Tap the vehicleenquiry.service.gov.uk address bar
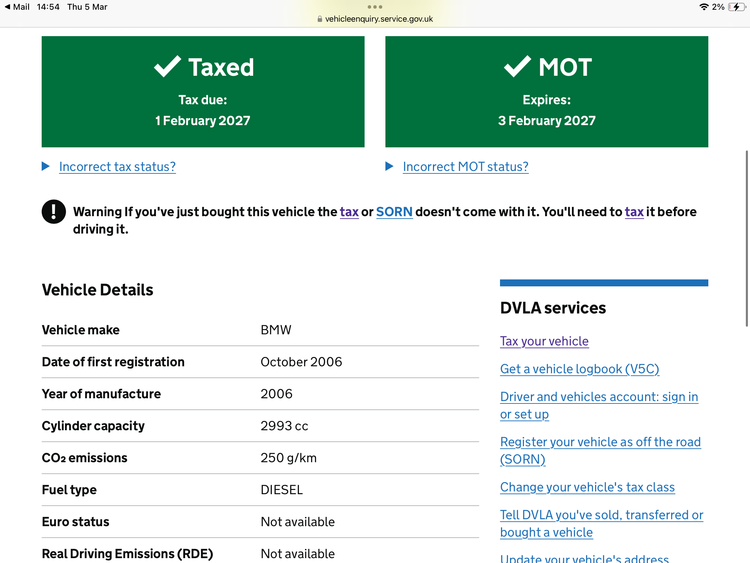The width and height of the screenshot is (750, 563). (375, 19)
